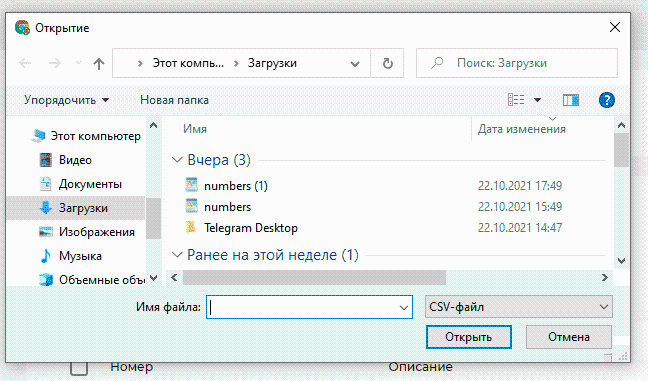Click the Открыть button
Image resolution: width=648 pixels, height=381 pixels.
coord(469,337)
